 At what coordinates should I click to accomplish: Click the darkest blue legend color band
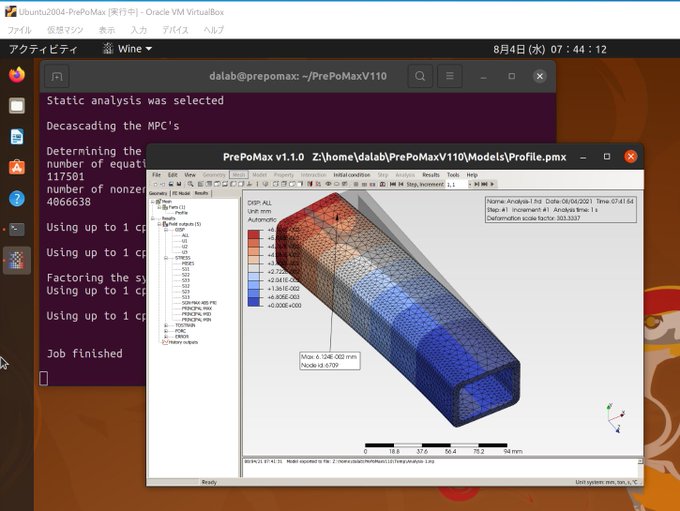pos(254,302)
